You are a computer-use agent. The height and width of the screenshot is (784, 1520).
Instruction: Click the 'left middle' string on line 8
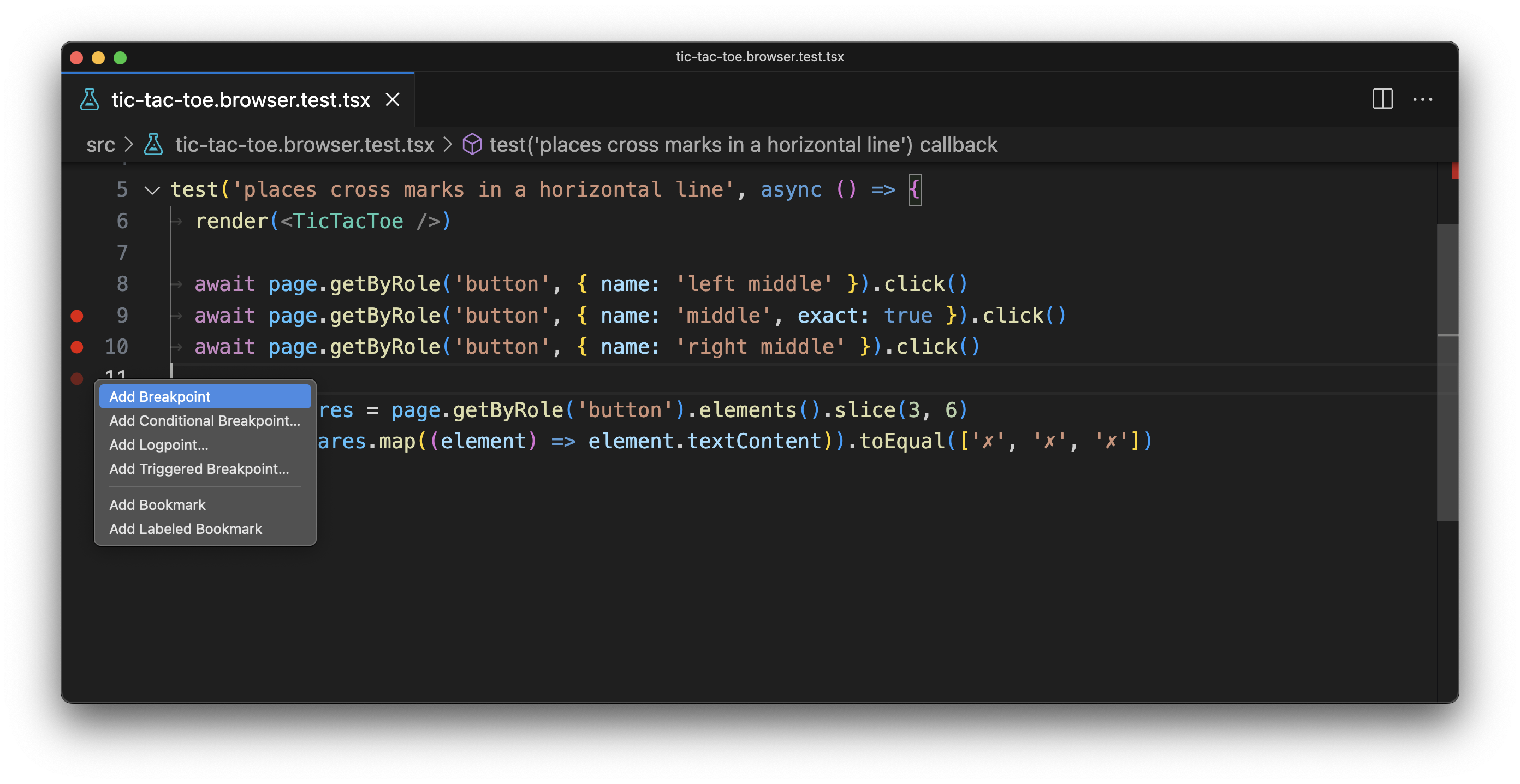pos(754,284)
